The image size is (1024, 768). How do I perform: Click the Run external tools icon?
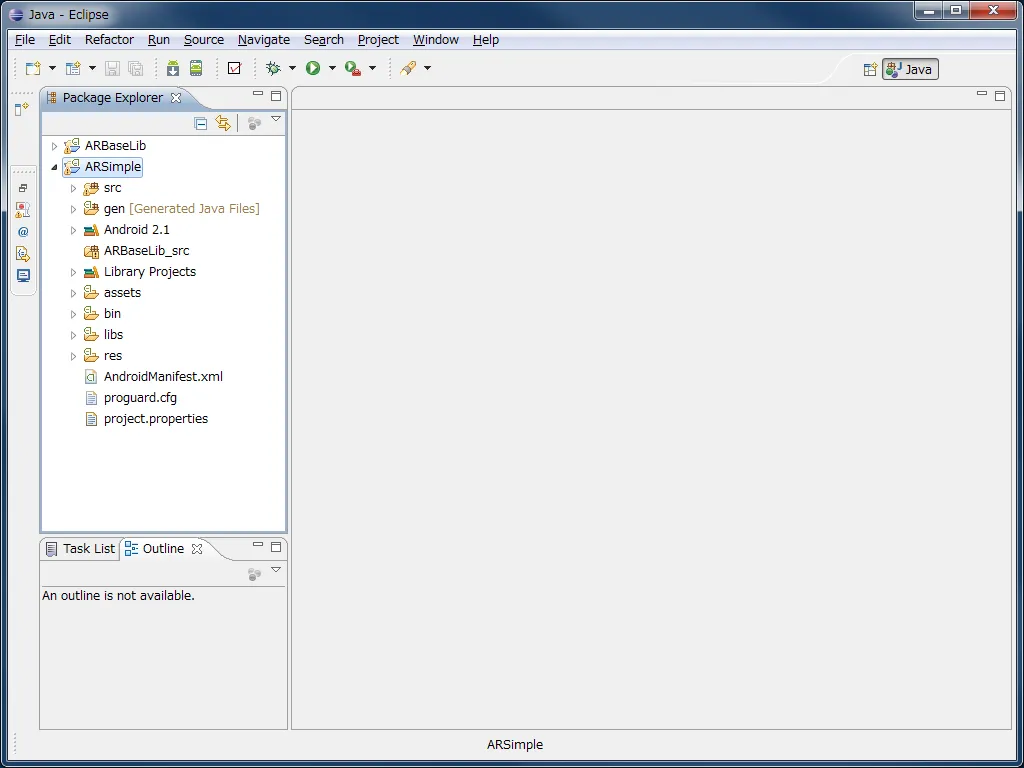[353, 68]
